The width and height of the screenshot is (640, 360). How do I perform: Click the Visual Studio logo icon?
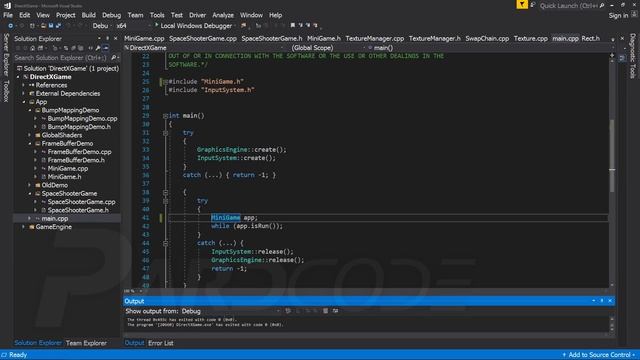(x=7, y=5)
